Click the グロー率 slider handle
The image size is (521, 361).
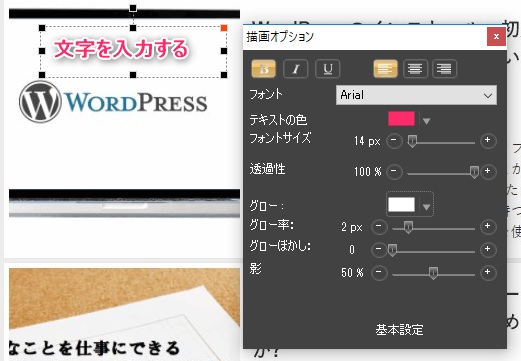(x=408, y=227)
